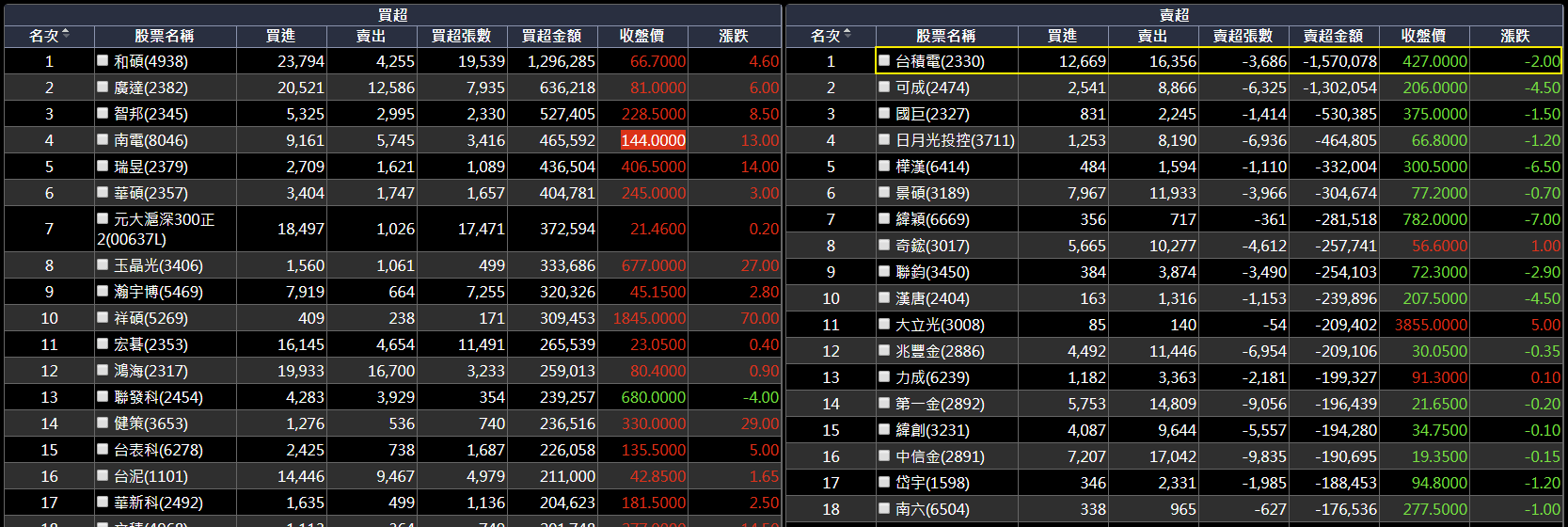Tick the checkbox for 和碩(4938)
This screenshot has height=527, width=1568.
[x=103, y=60]
